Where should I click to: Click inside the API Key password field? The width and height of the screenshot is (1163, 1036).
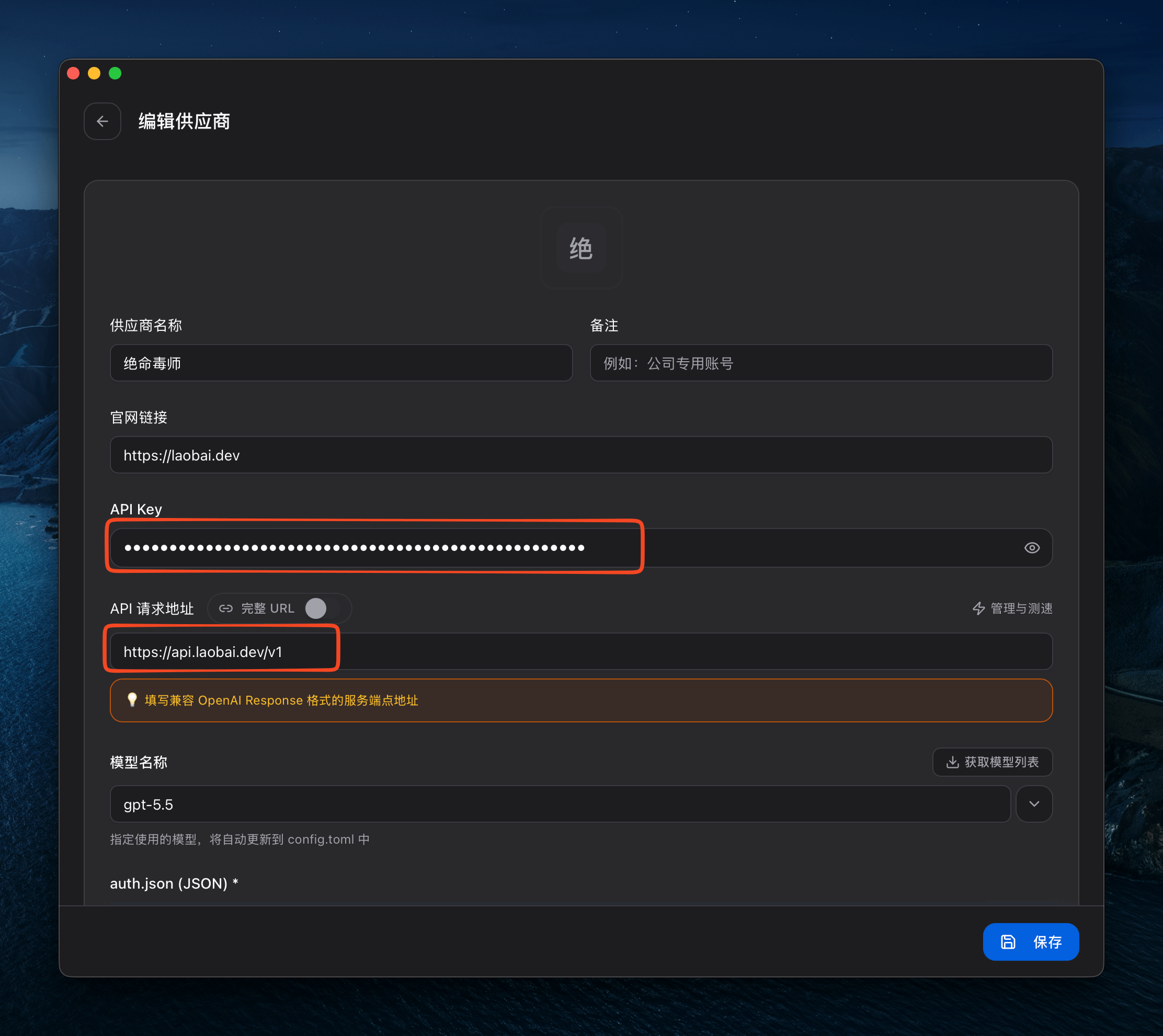pos(581,548)
